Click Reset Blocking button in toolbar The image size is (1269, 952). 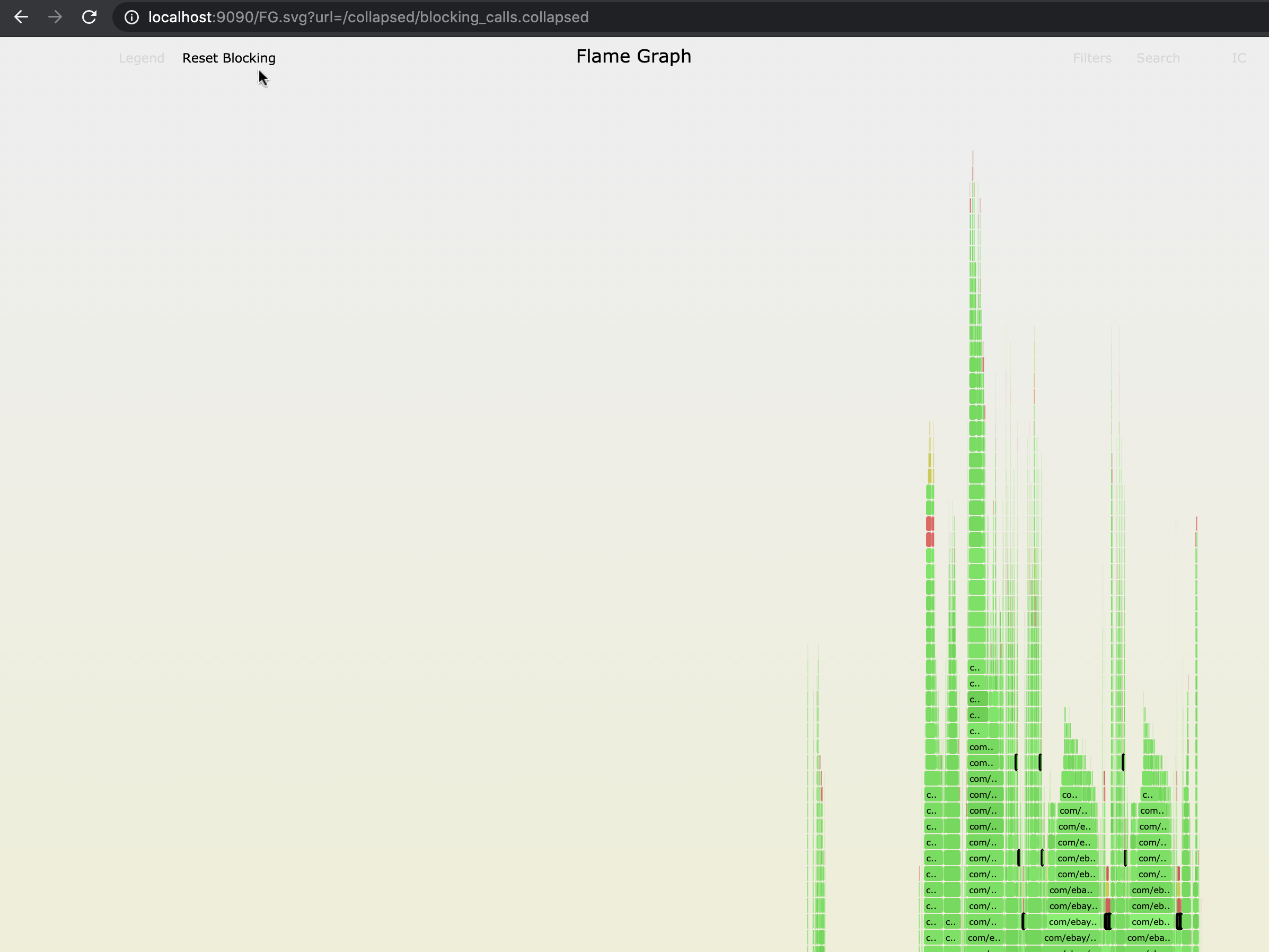(228, 58)
